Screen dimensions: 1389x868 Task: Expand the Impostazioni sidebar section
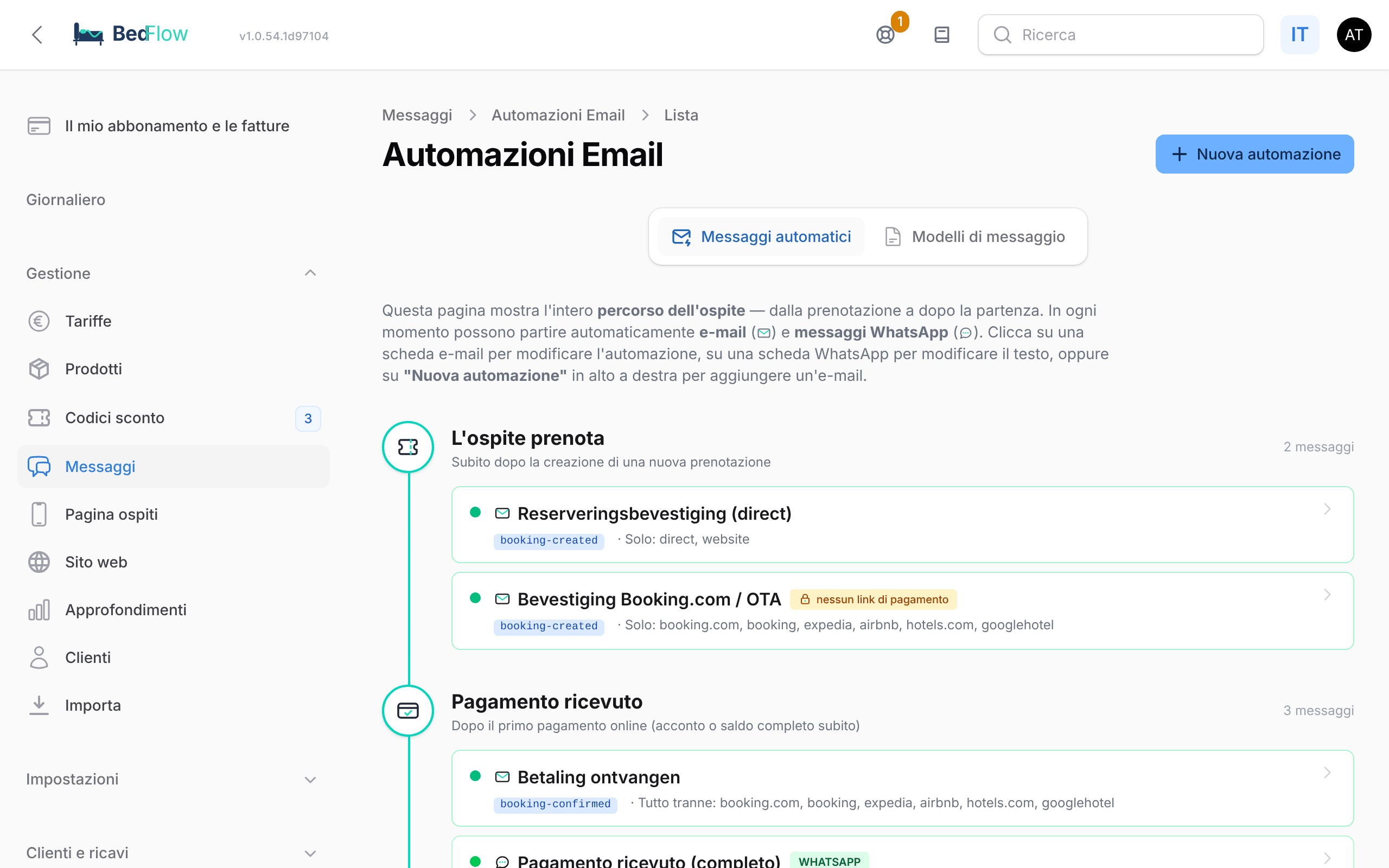310,780
